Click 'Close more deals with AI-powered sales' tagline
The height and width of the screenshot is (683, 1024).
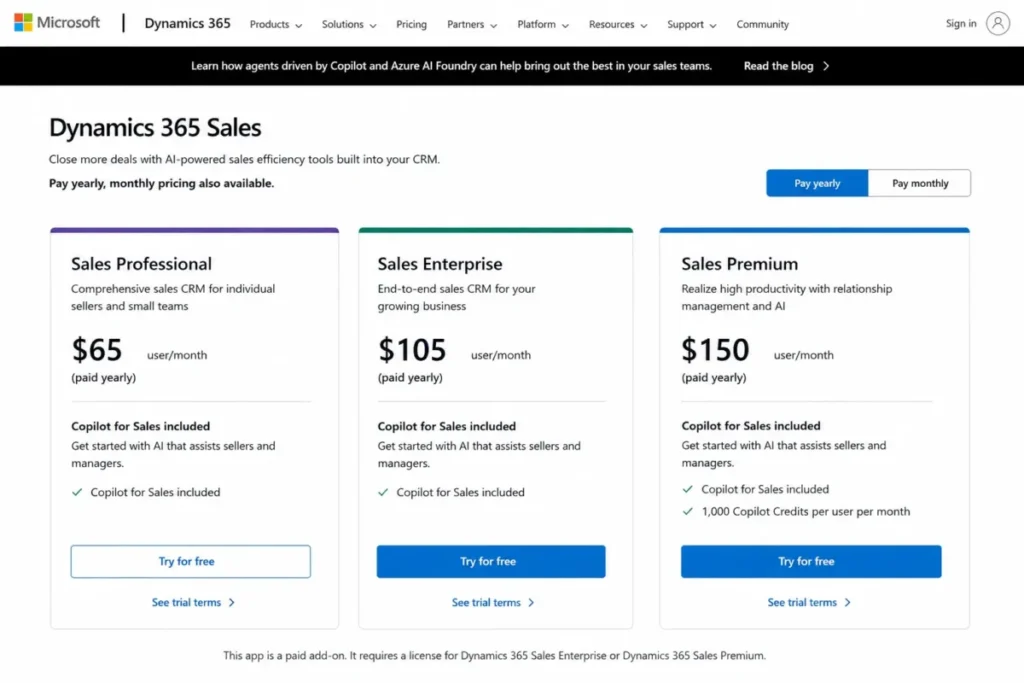click(244, 159)
